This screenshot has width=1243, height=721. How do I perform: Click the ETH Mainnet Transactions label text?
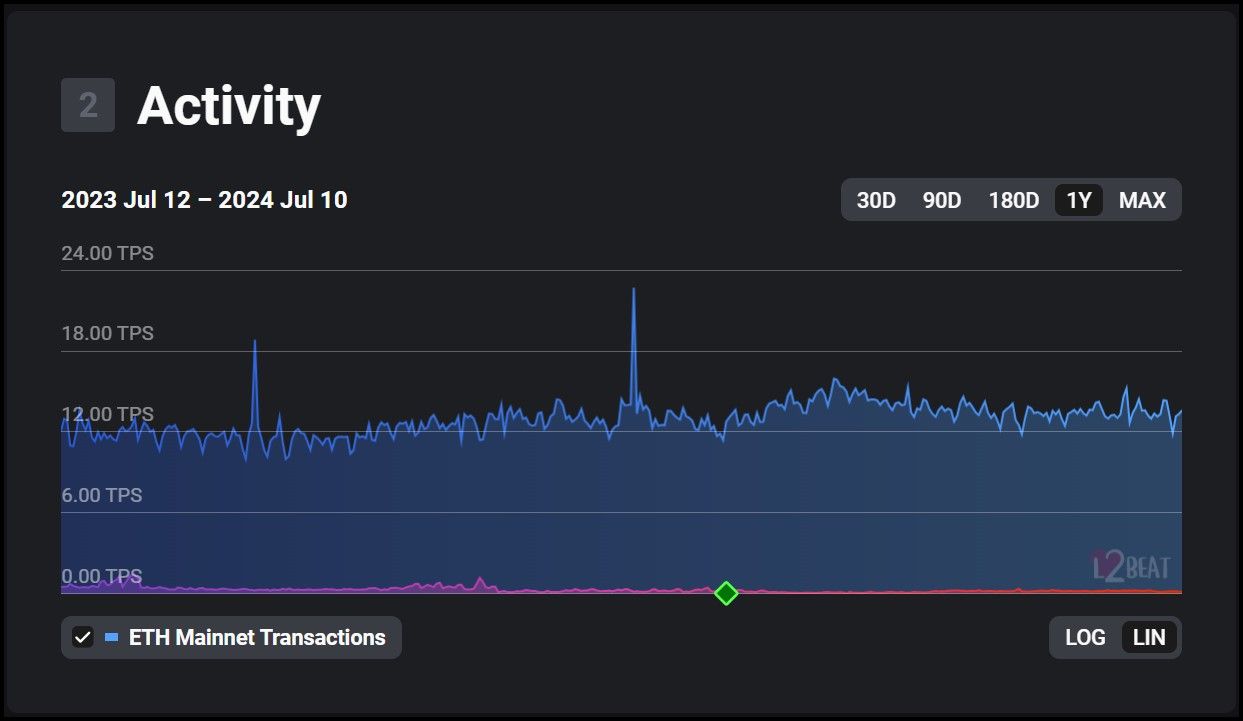[x=257, y=637]
